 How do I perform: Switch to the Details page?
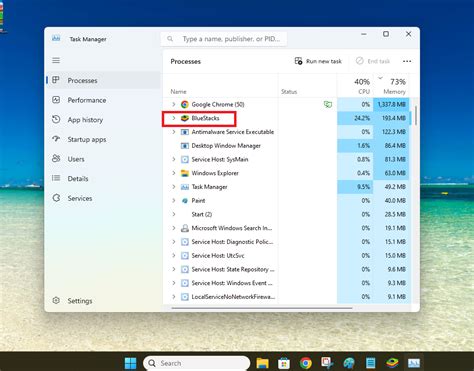[103, 179]
